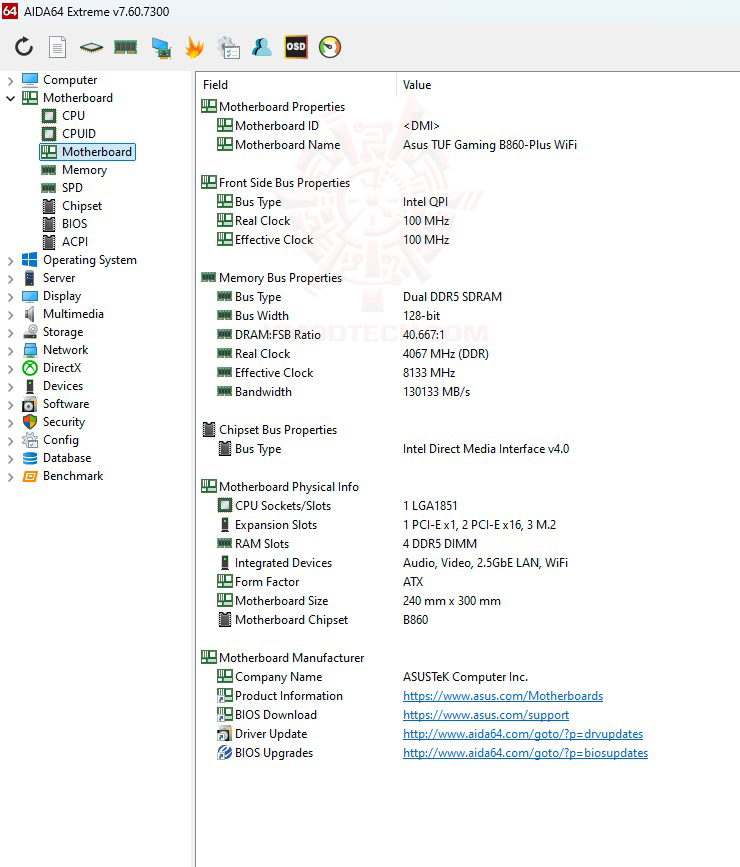This screenshot has width=740, height=867.
Task: Select the Expansion Slots row
Action: (468, 525)
